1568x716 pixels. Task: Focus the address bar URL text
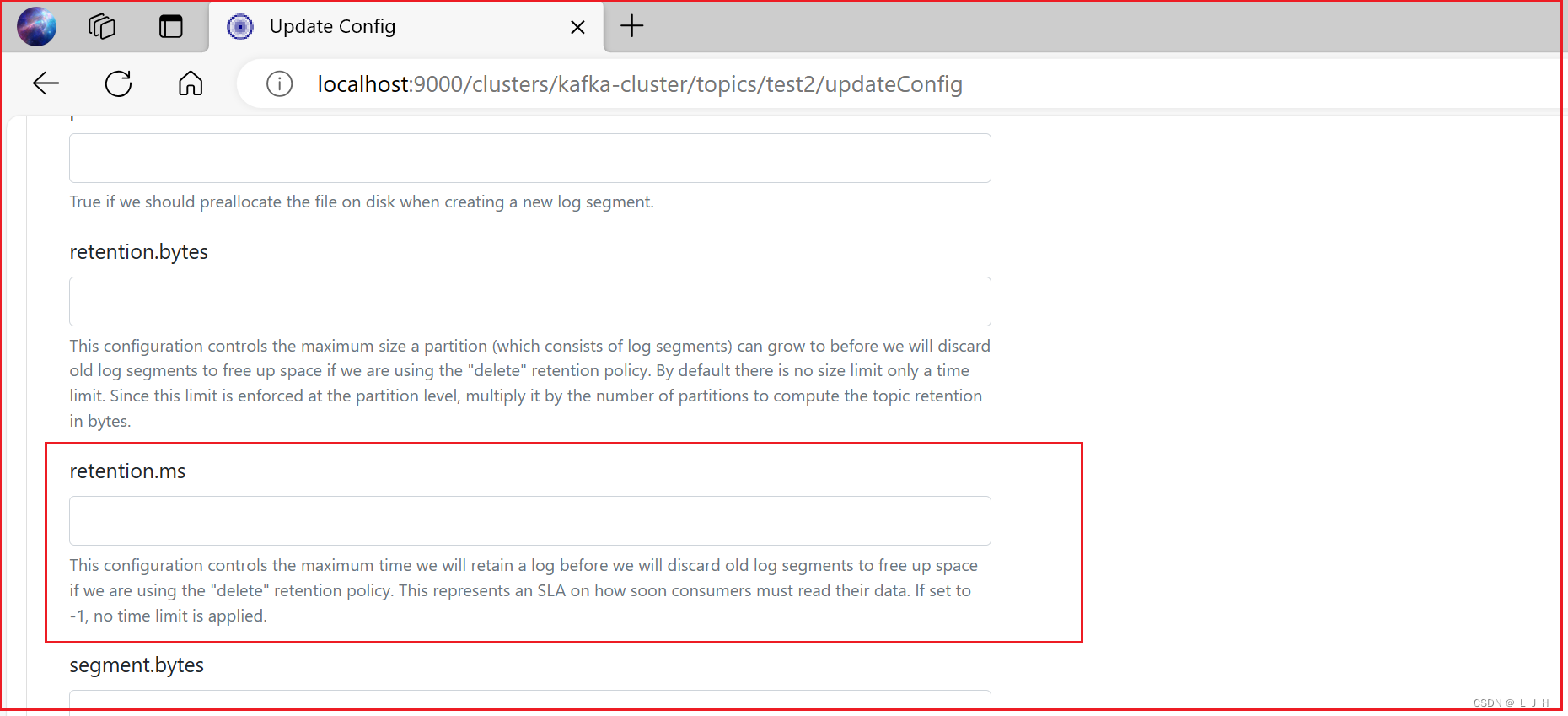[x=640, y=84]
